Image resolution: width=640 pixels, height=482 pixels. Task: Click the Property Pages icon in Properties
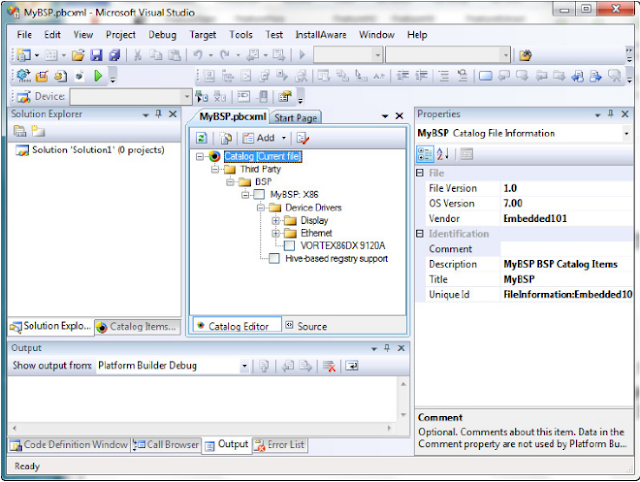coord(467,154)
